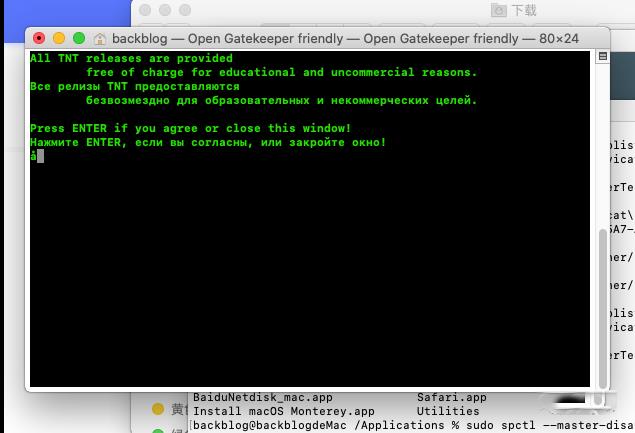Focus the background 下载 window title
Viewport: 635px width, 433px height.
pyautogui.click(x=524, y=10)
